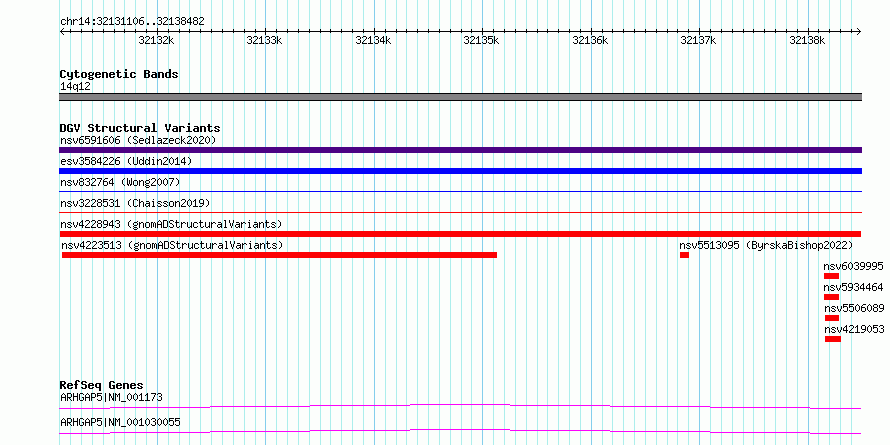Open variant nsv5506089 label
Image resolution: width=890 pixels, height=445 pixels.
(x=854, y=308)
